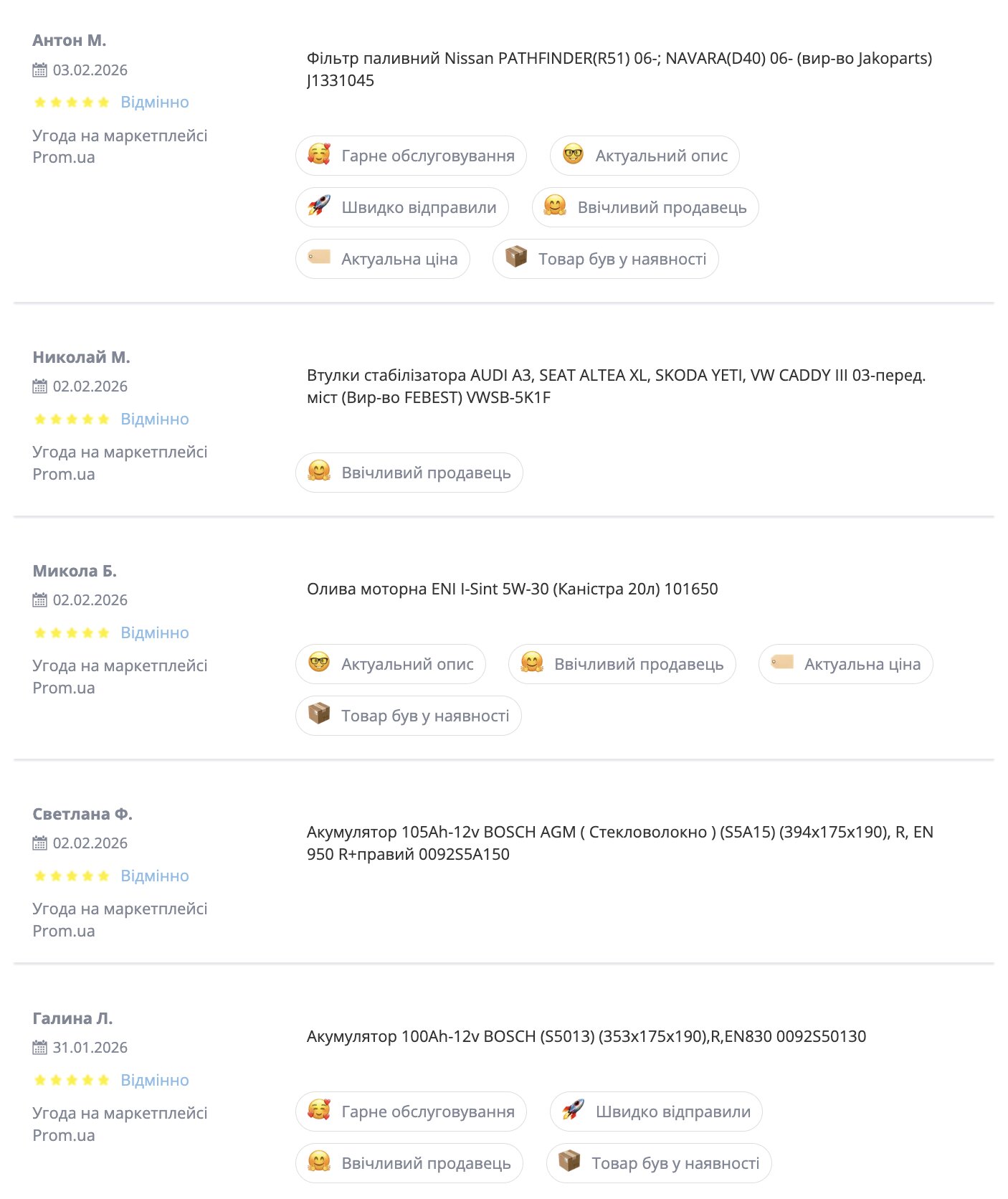1008x1199 pixels.
Task: Click the box emoji in Антон's review
Action: coord(516,257)
